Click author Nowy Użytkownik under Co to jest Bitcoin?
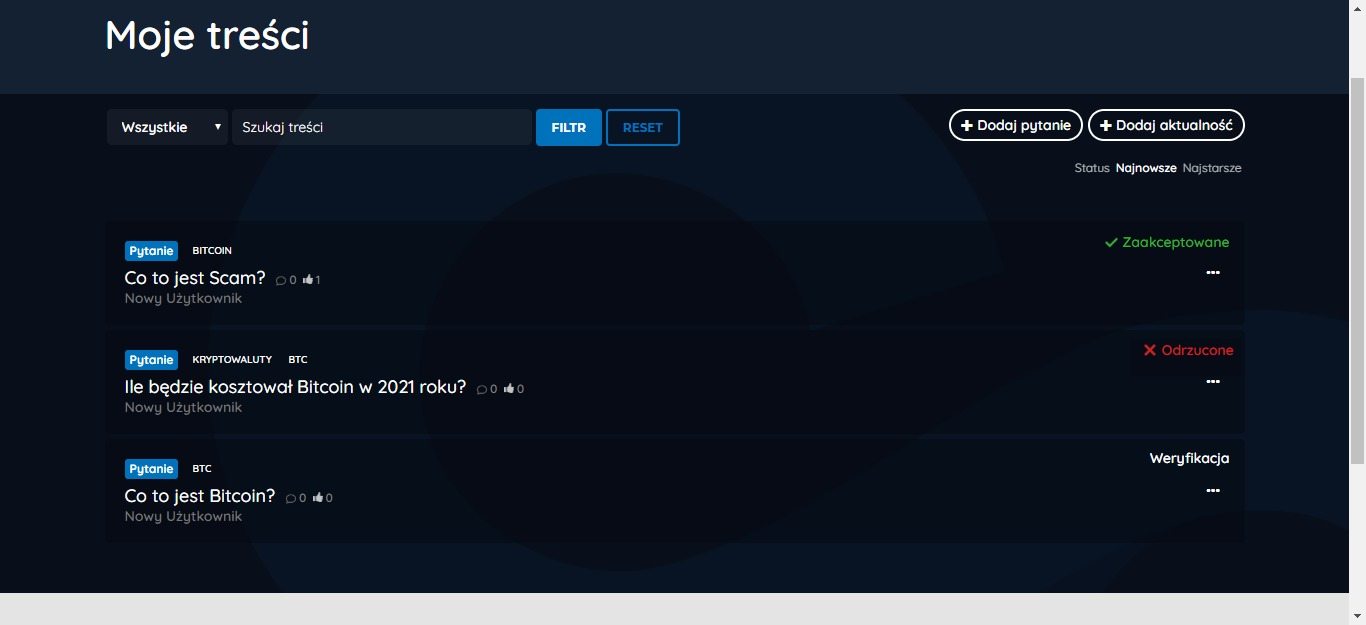The width and height of the screenshot is (1366, 625). (x=183, y=517)
